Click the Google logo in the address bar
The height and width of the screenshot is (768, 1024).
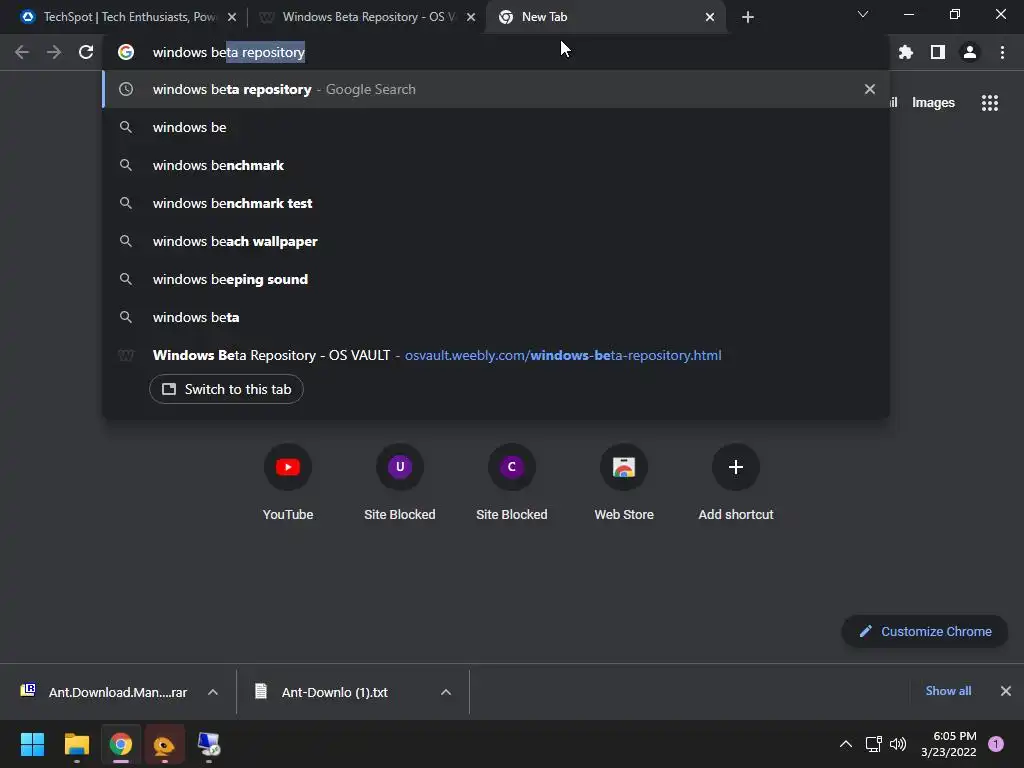point(126,52)
